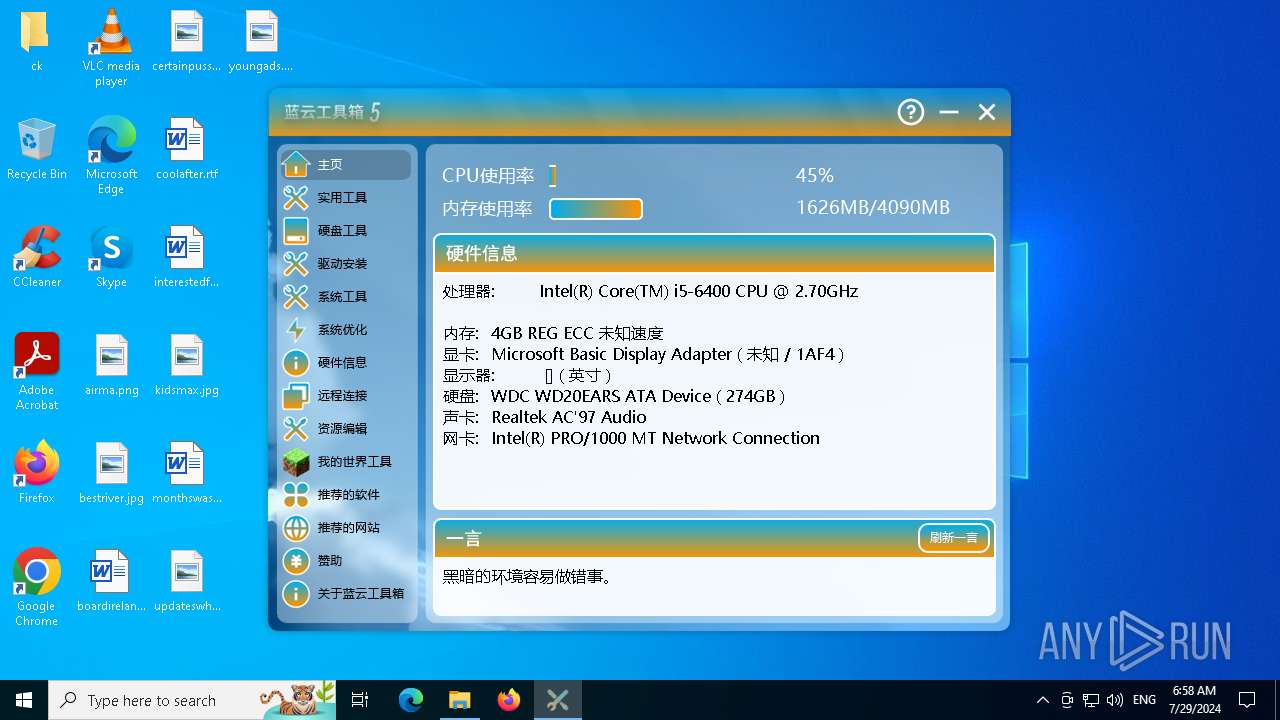Select the CCleaner desktop shortcut
The image size is (1280, 720).
(37, 257)
